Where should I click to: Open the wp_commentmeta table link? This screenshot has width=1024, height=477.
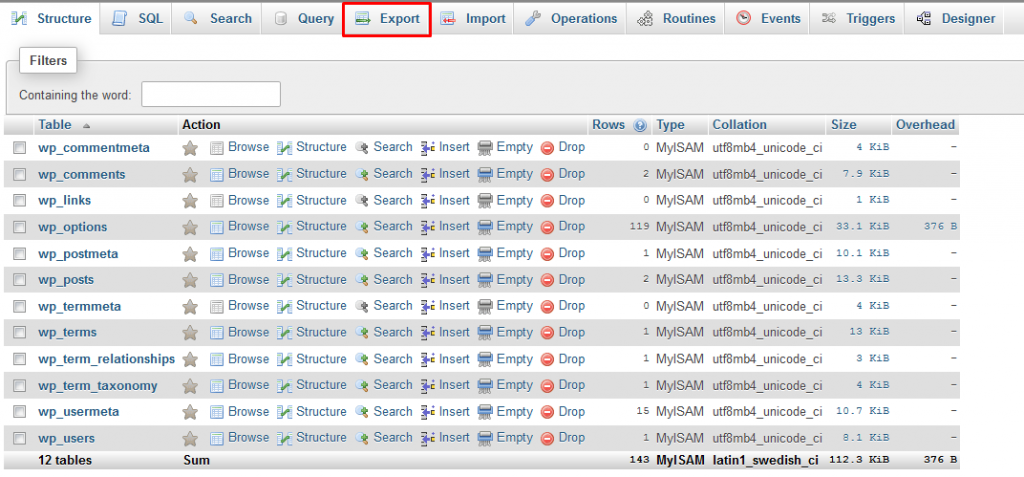(93, 148)
